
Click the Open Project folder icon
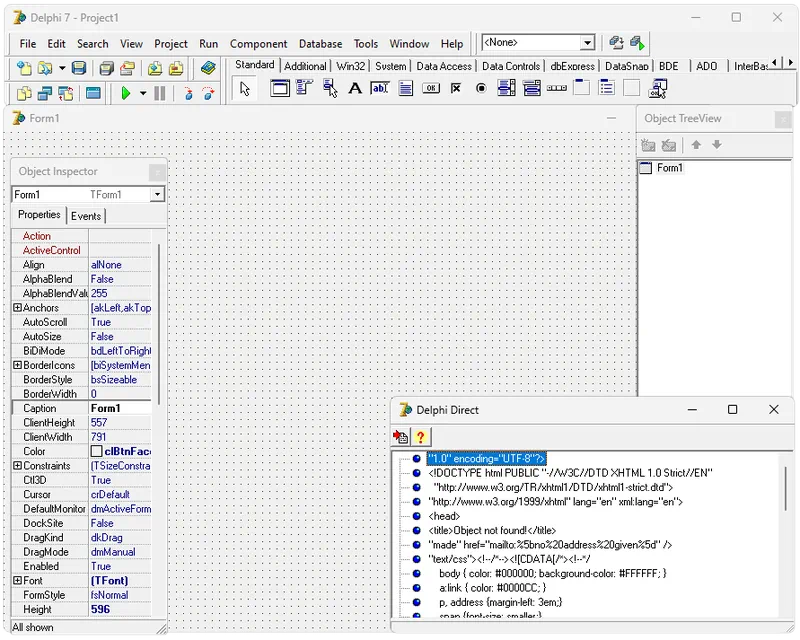[x=128, y=68]
